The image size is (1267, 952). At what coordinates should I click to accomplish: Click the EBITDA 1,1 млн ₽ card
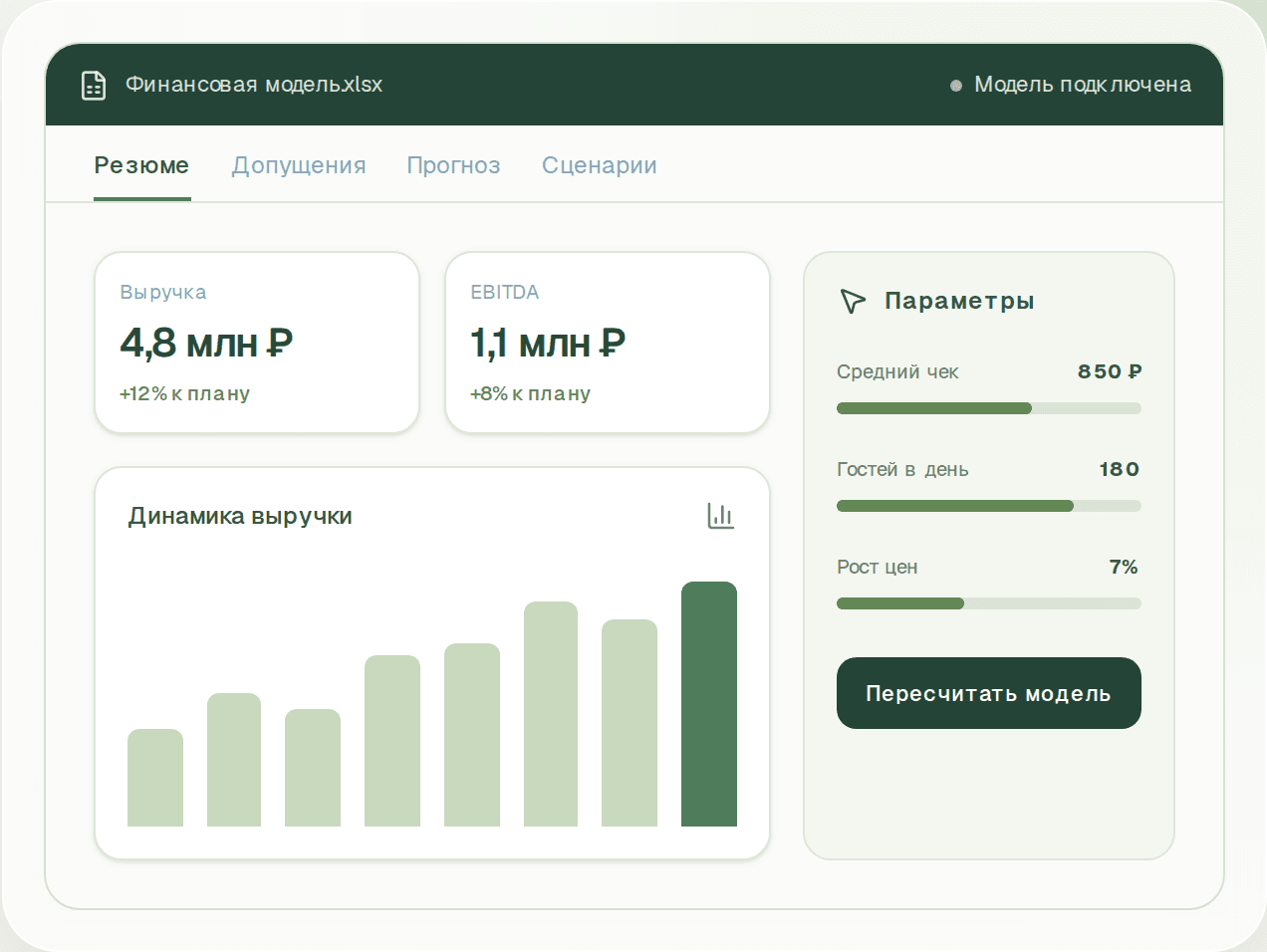(608, 343)
